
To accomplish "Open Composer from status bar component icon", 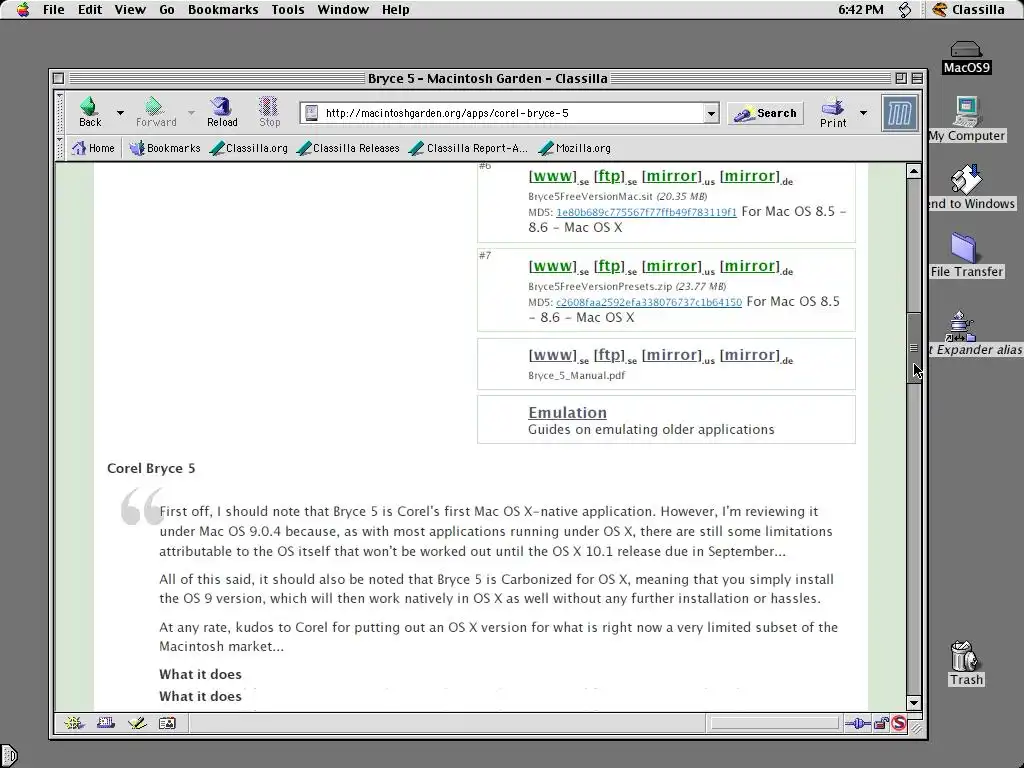I will tap(137, 723).
